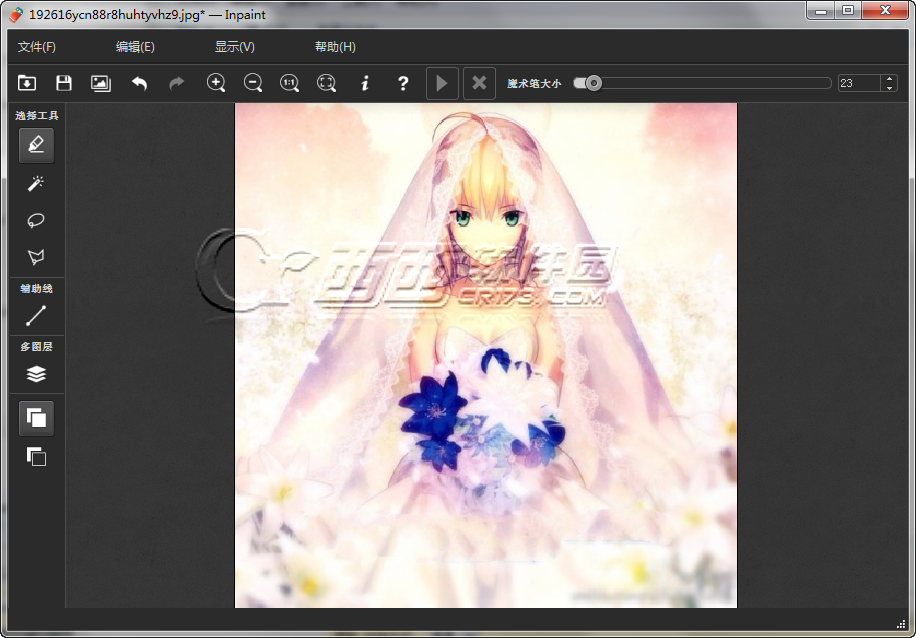Select the polygonal lasso tool

click(x=36, y=257)
